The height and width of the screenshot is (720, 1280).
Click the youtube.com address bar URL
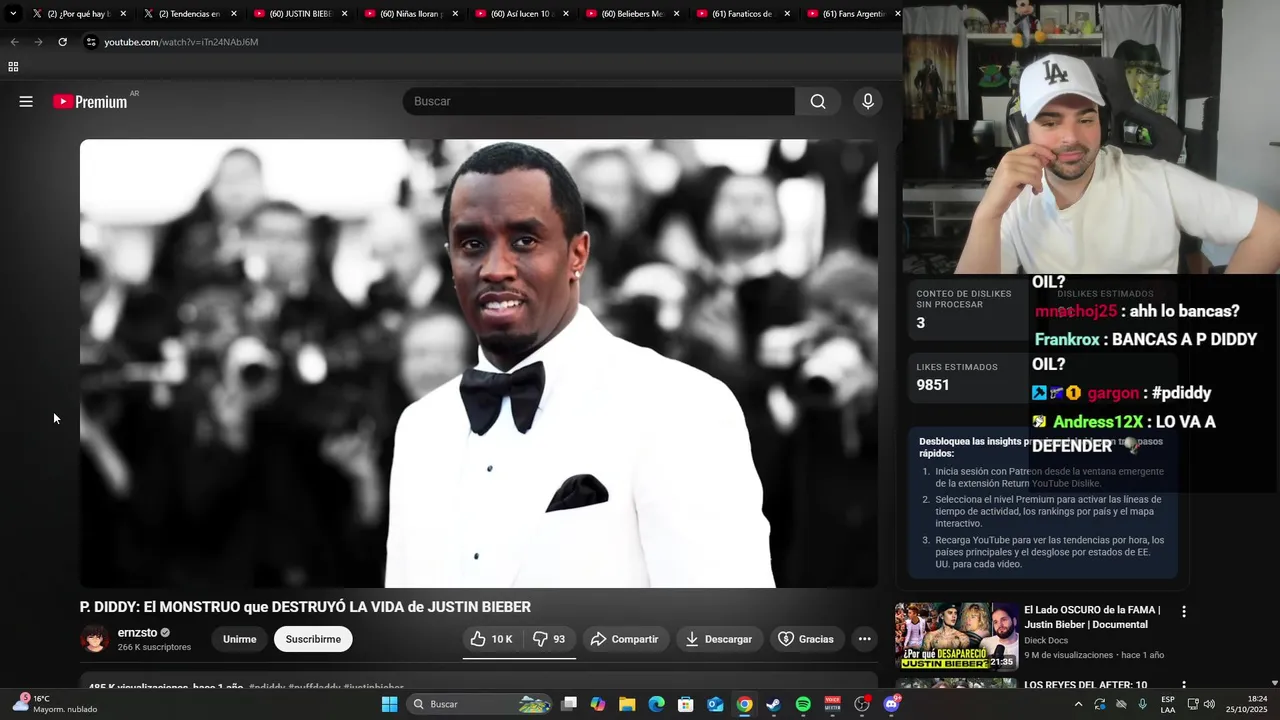[x=181, y=42]
